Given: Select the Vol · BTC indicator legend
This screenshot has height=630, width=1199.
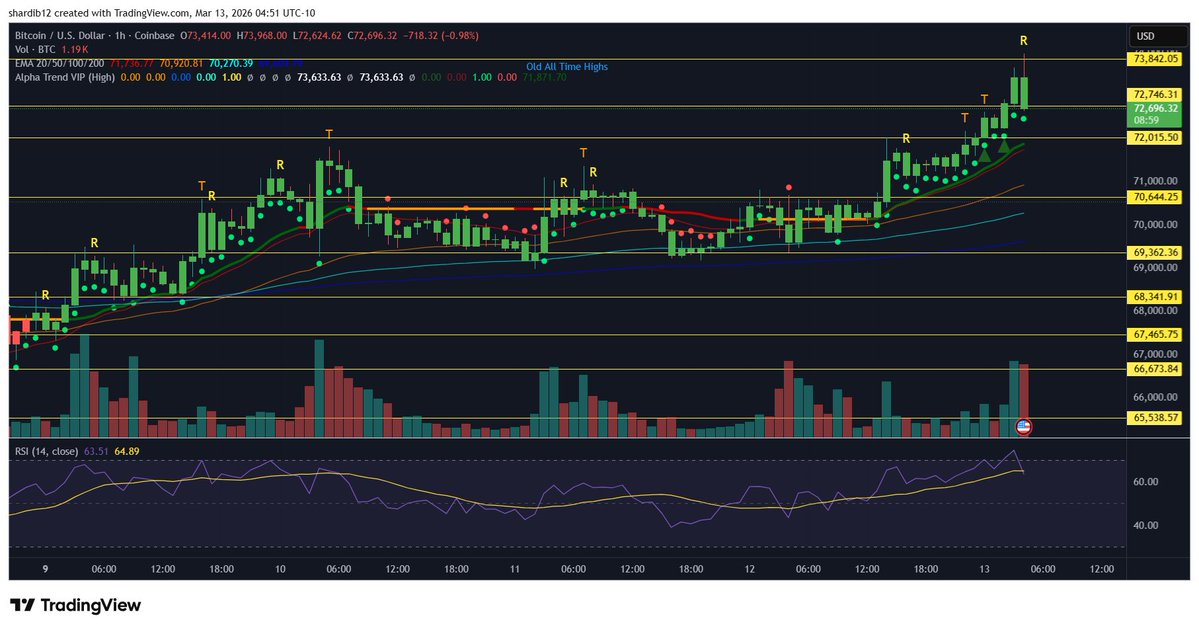Looking at the screenshot, I should [35, 50].
